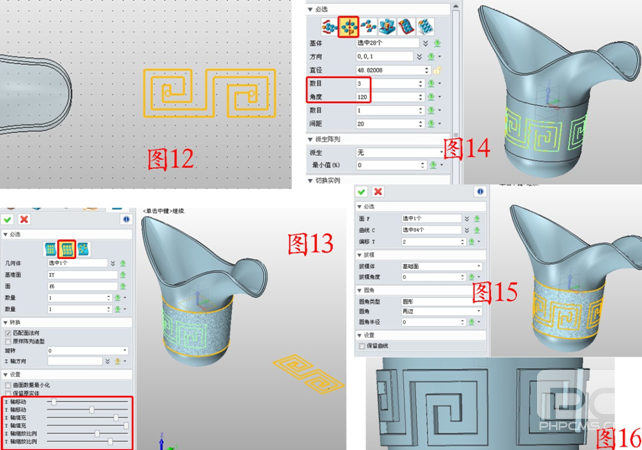Screen dimensions: 642x450
Task: Open the 拔模体 dropdown showing 基础面
Action: click(x=440, y=267)
